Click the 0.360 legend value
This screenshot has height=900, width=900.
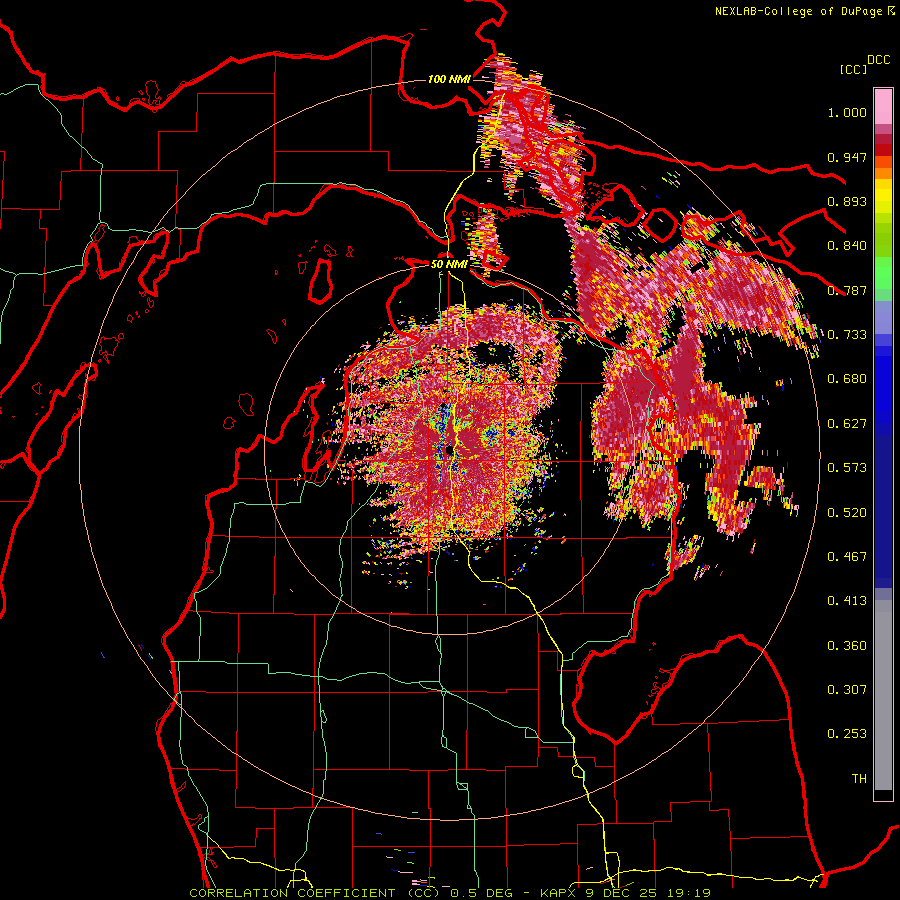tap(847, 646)
